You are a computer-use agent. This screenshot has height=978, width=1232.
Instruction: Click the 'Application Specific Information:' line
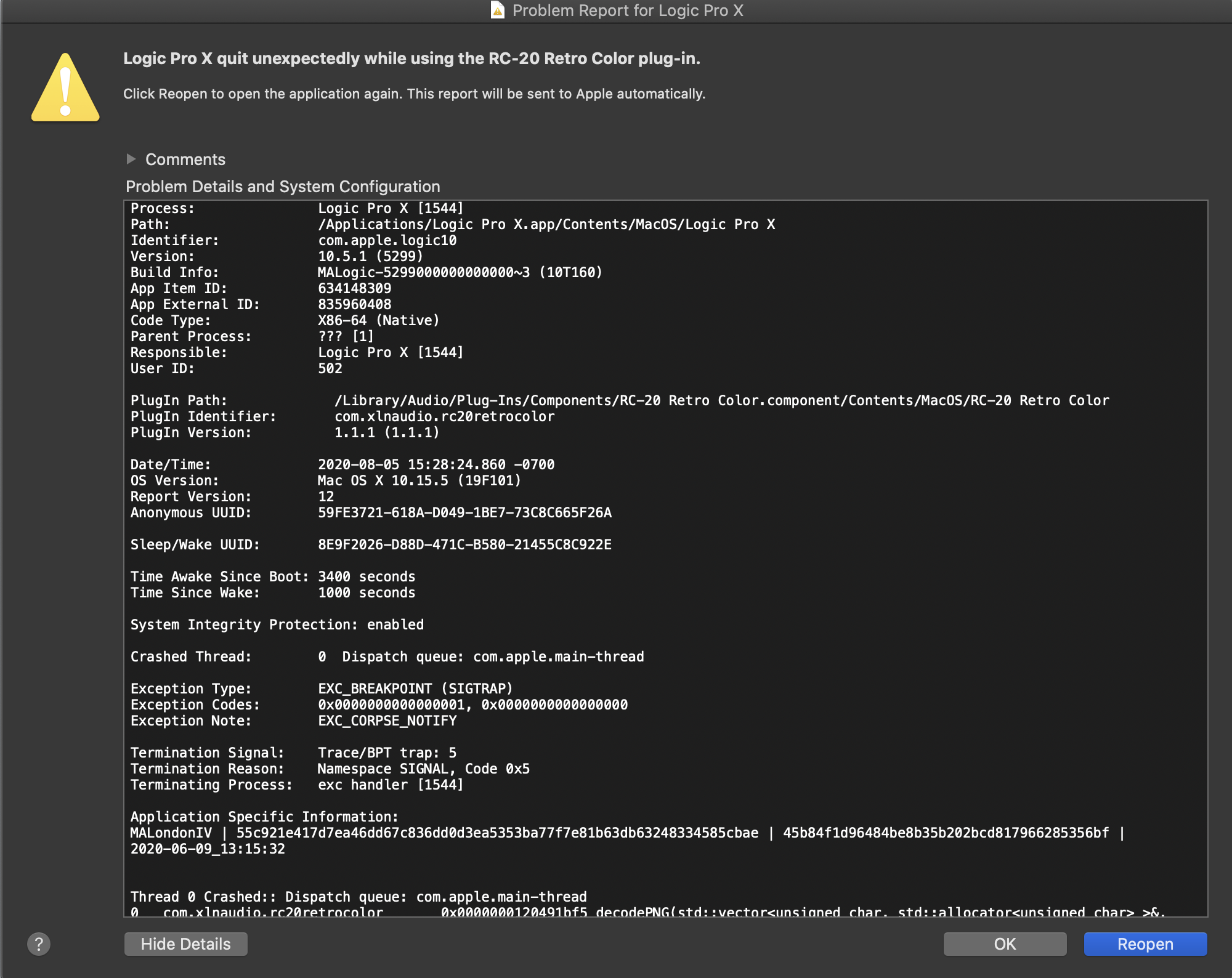point(265,817)
